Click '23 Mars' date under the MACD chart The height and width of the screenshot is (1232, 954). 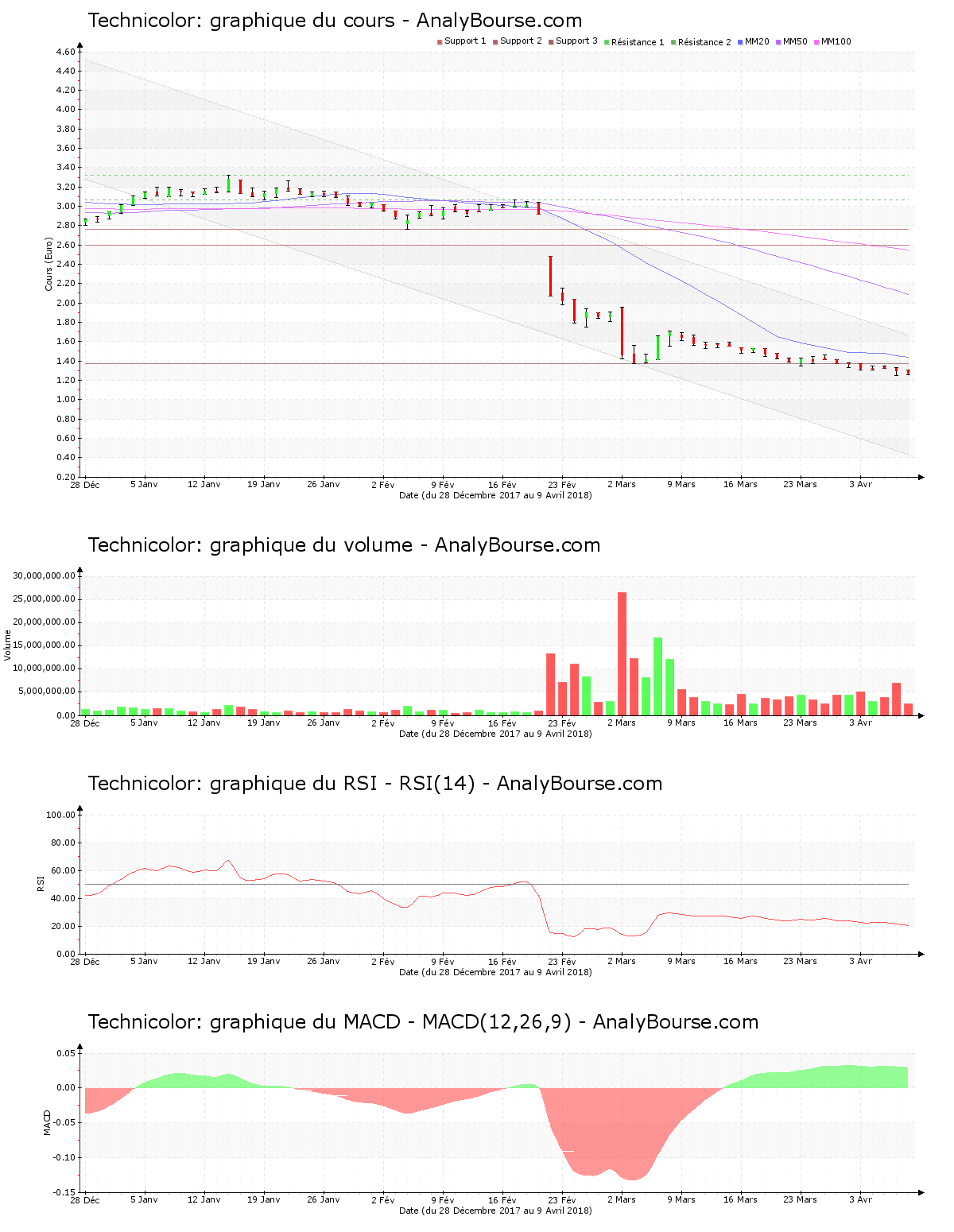tap(800, 1200)
